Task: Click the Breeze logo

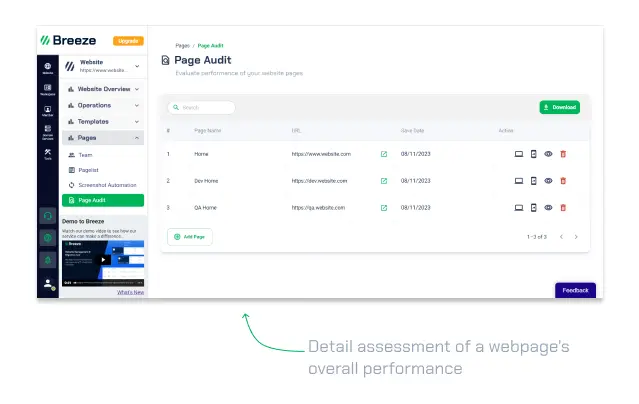Action: point(68,40)
